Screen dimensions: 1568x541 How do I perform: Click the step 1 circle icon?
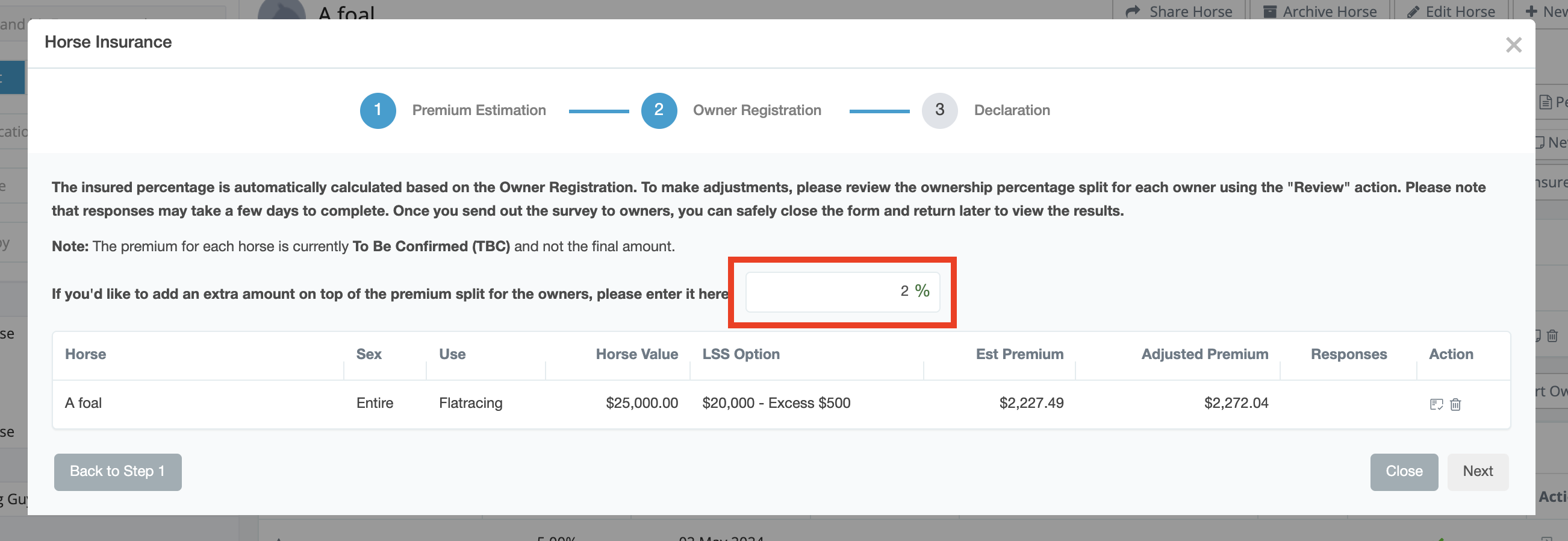[378, 110]
